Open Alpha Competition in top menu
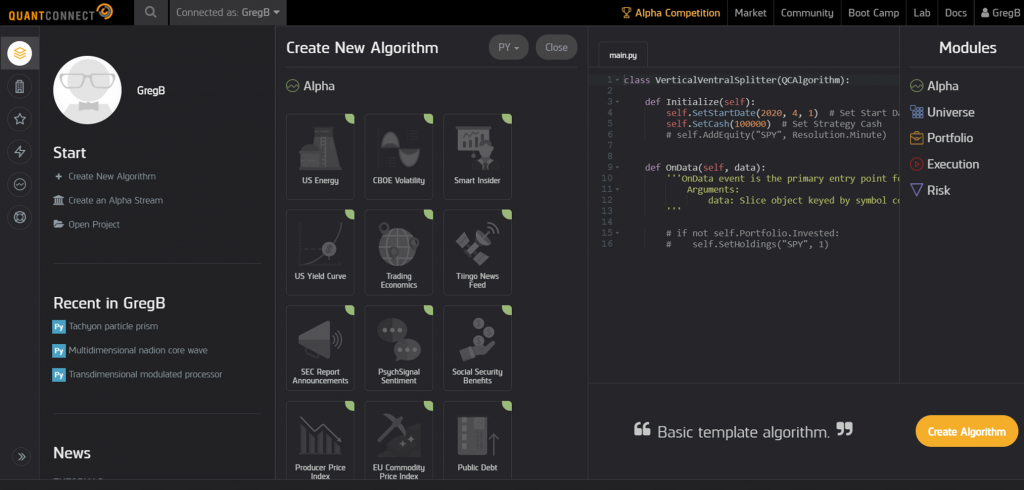Screen dimensions: 1024x490 tap(671, 12)
